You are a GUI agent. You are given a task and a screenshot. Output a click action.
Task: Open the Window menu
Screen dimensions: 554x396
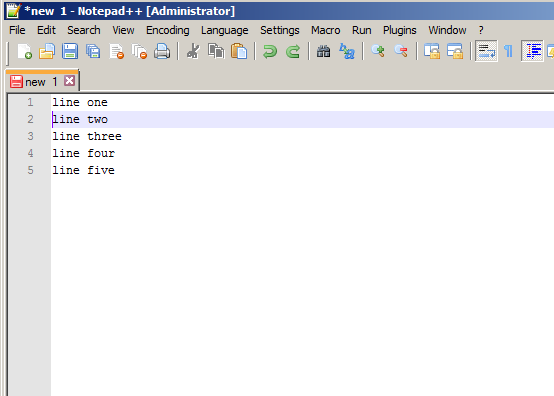pos(447,30)
